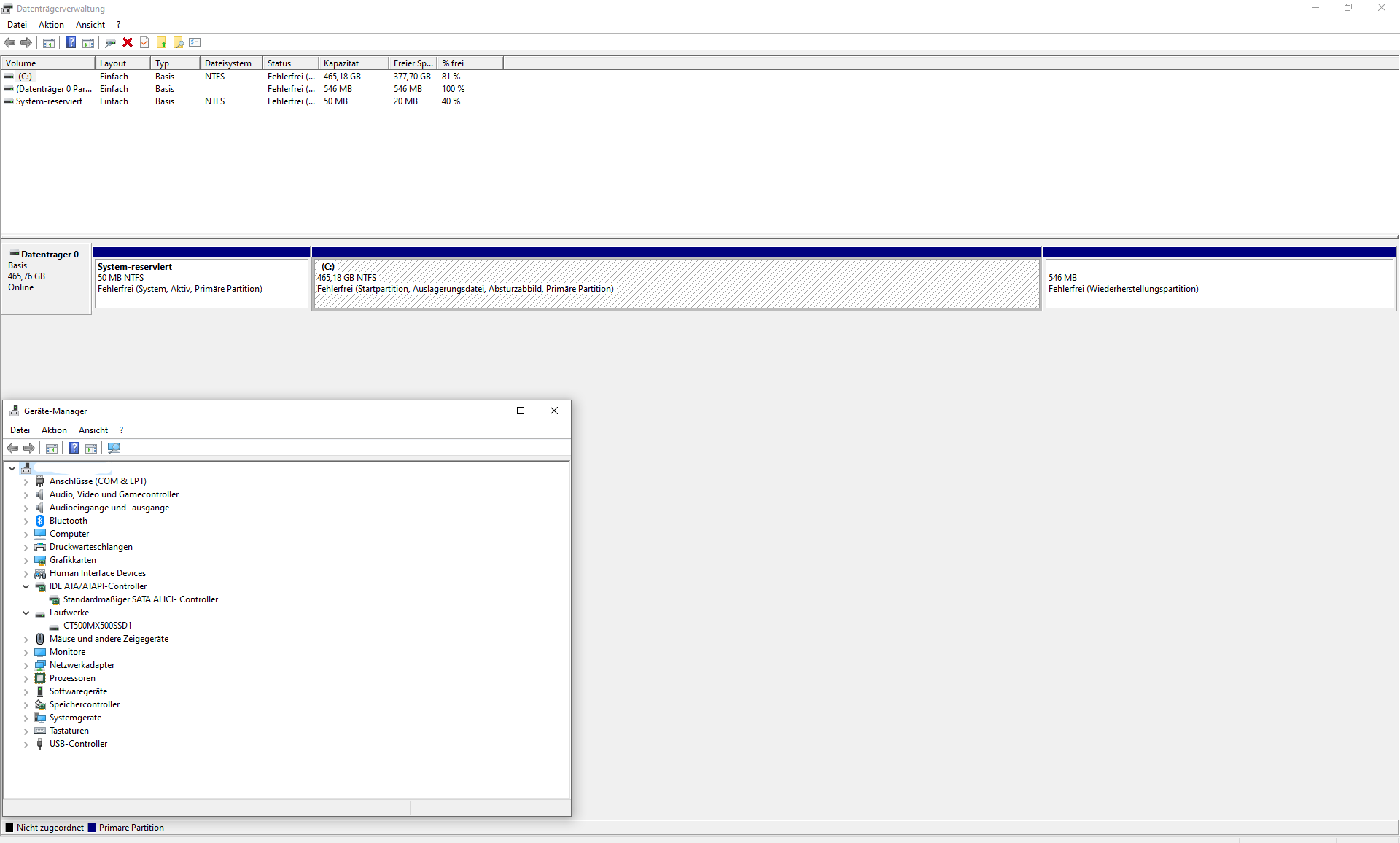
Task: Open Ansicht menu in Geräte-Manager
Action: (93, 430)
